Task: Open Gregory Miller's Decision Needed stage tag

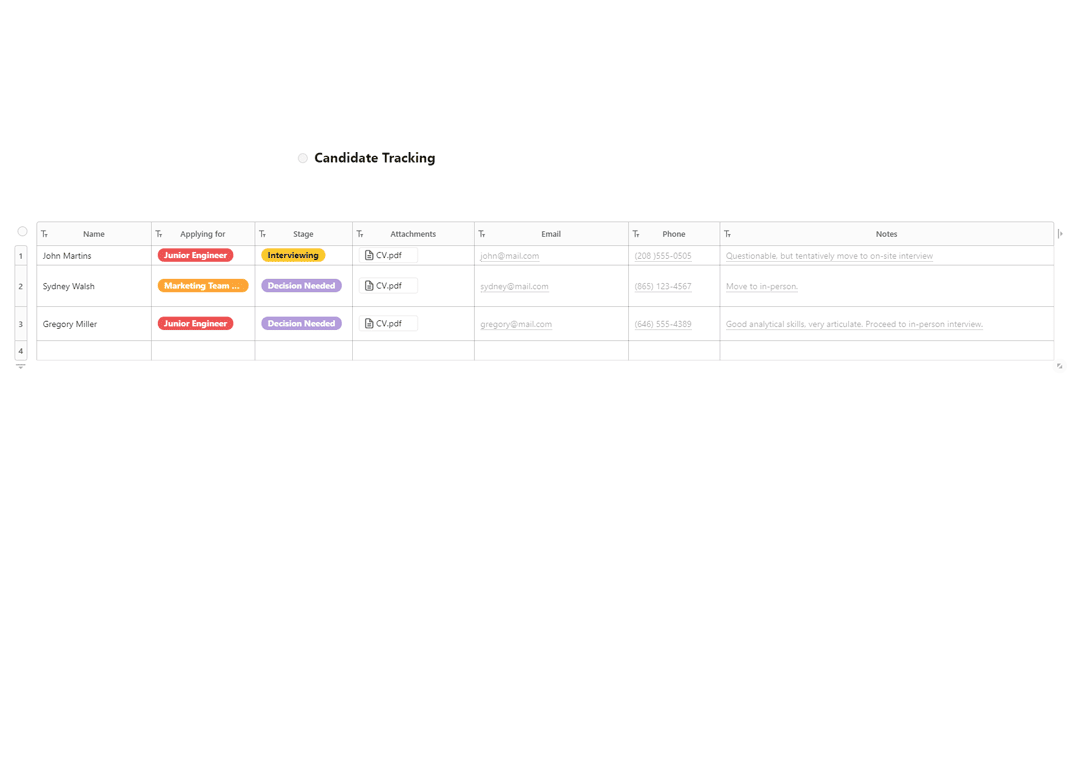Action: (x=301, y=324)
